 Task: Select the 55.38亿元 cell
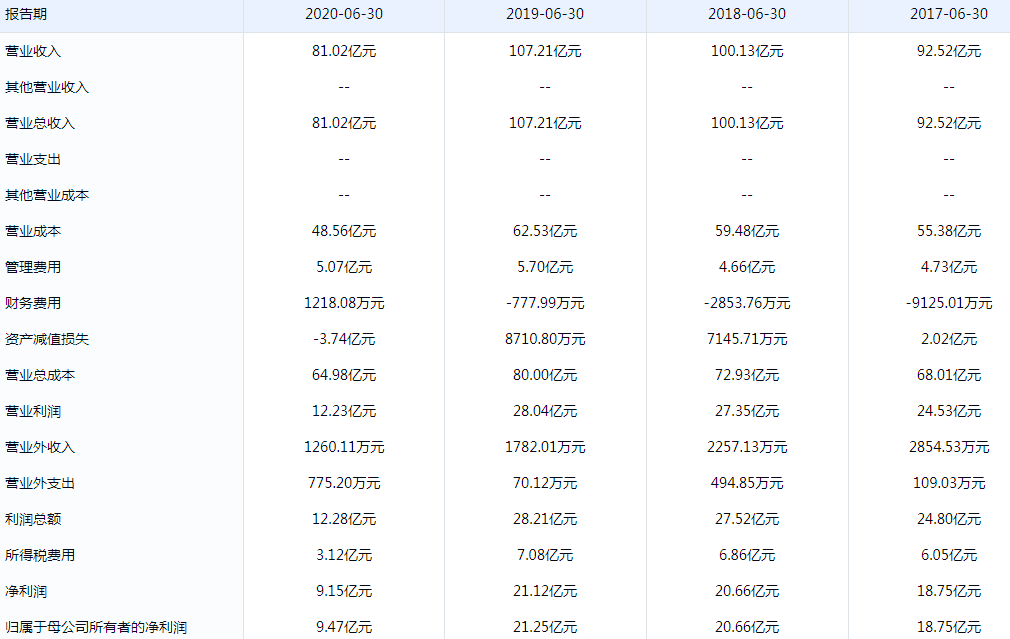[949, 231]
